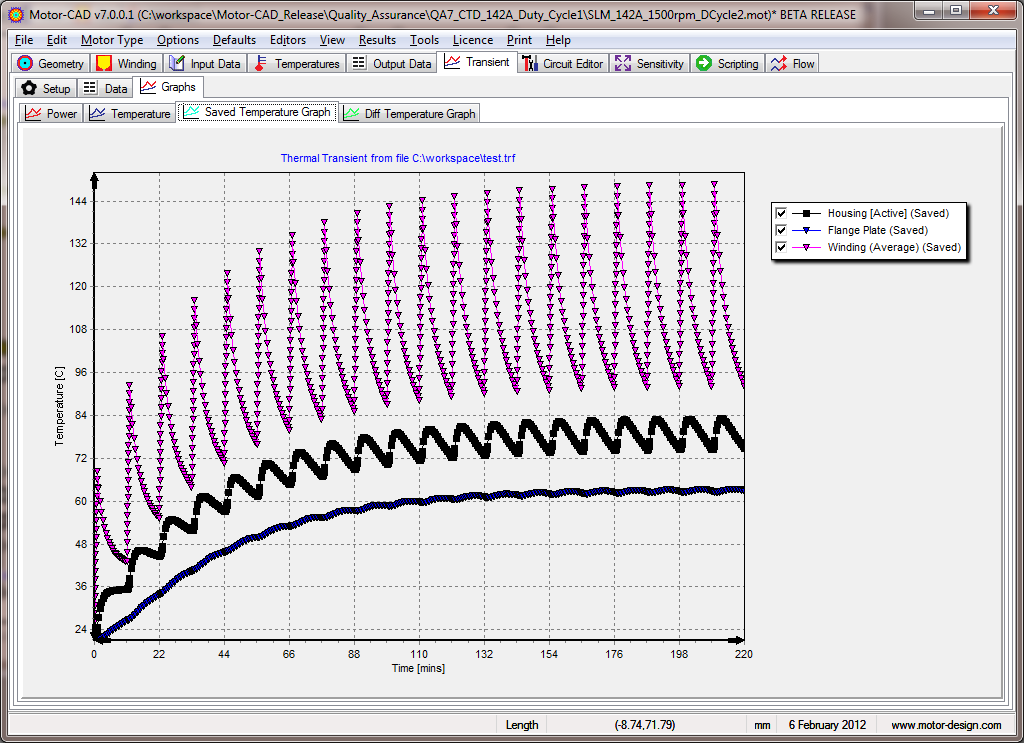Open the Circuit Editor tab
1024x743 pixels.
coord(564,63)
